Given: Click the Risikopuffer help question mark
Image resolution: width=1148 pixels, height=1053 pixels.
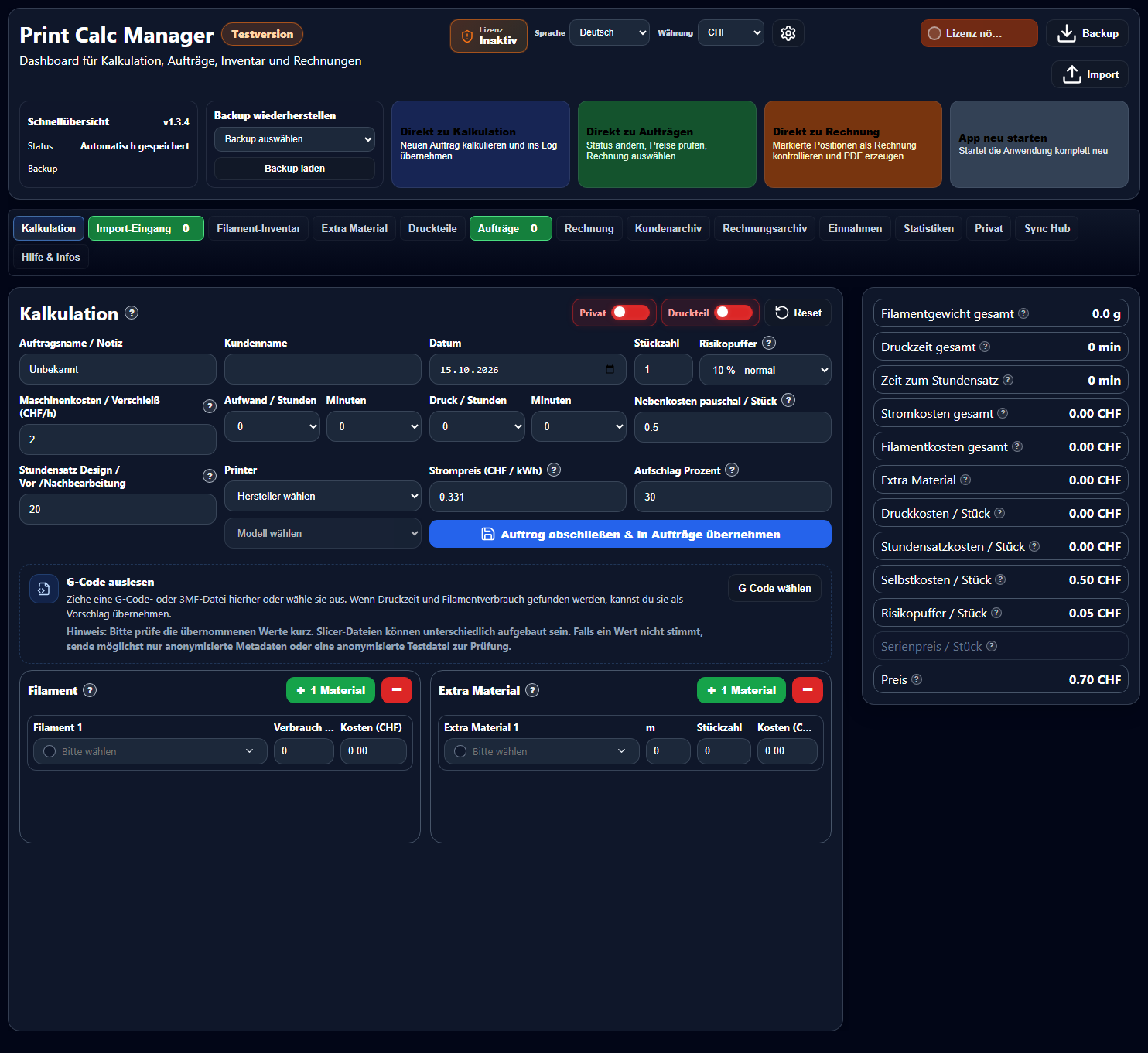Looking at the screenshot, I should coord(769,343).
